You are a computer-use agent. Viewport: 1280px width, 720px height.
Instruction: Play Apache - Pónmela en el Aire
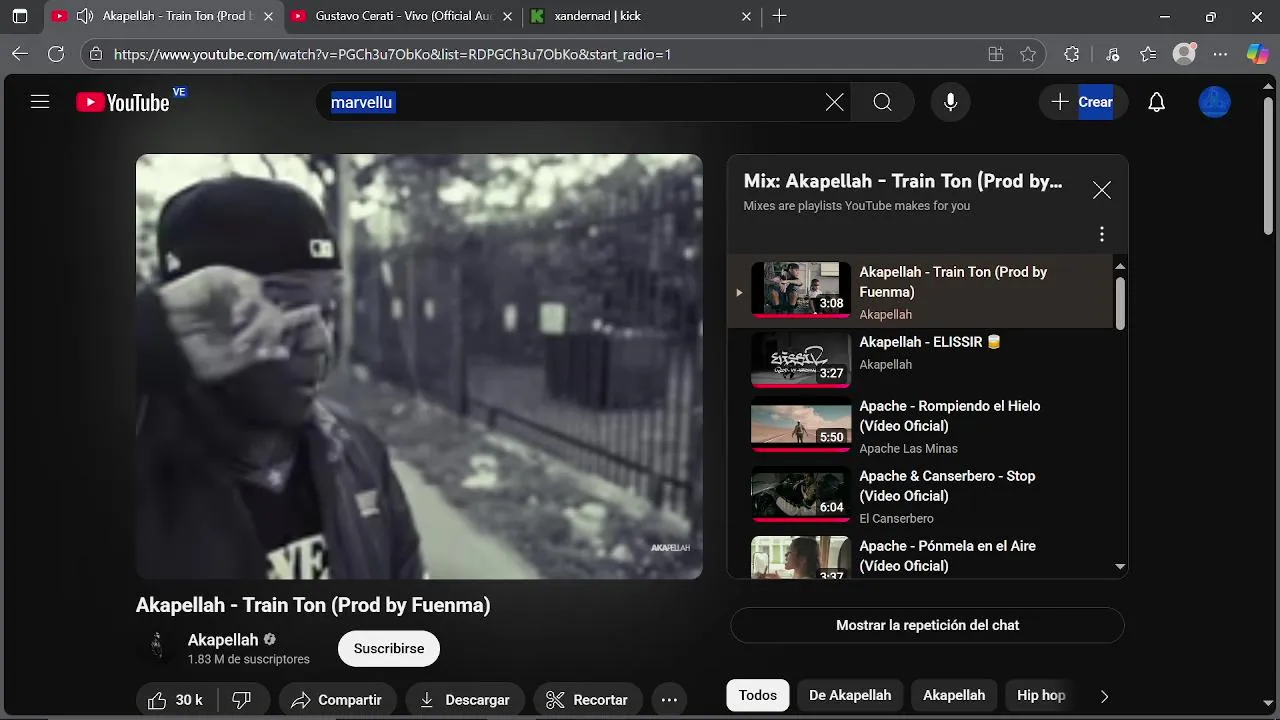(919, 556)
